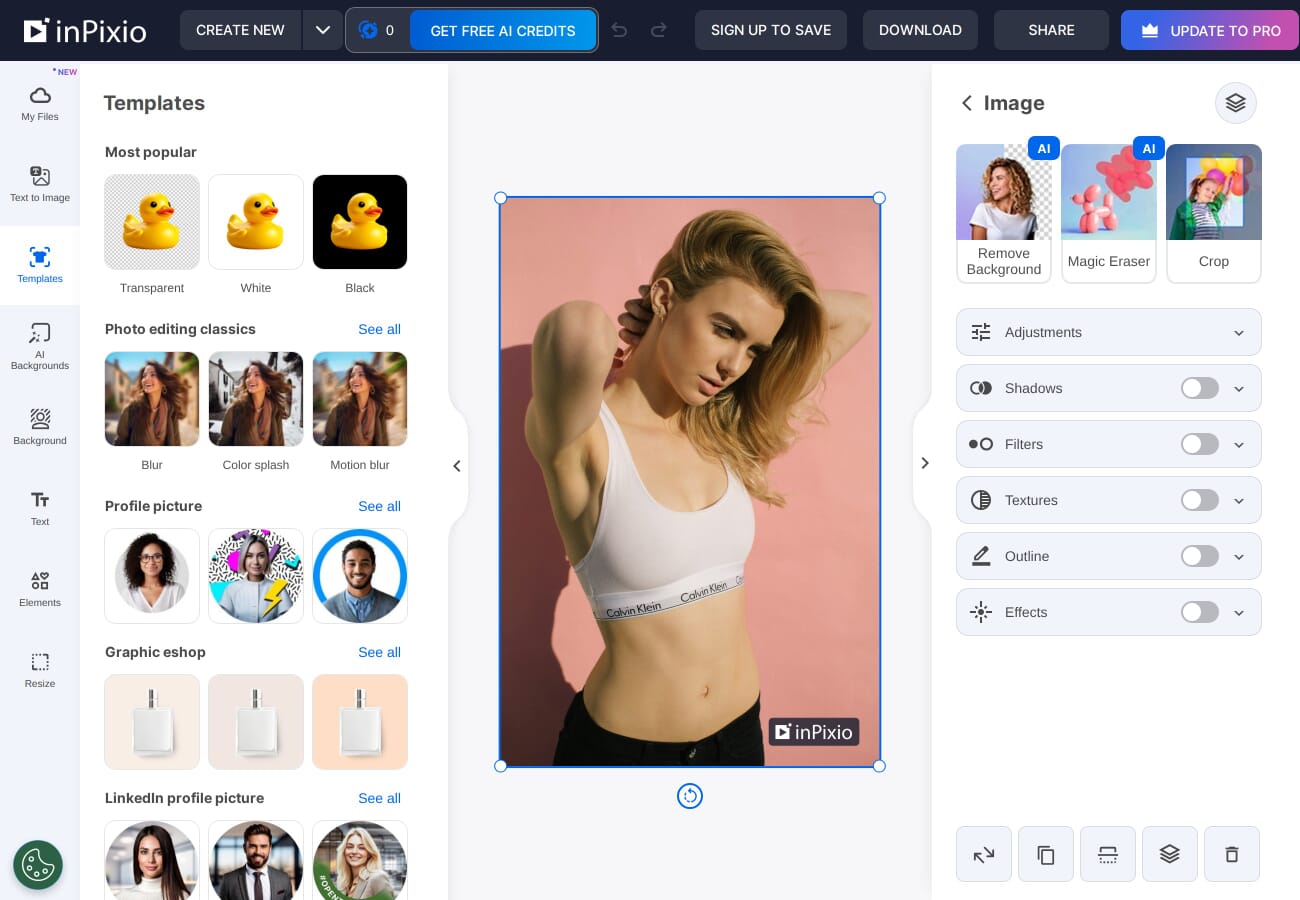Enable the Outline effect
1300x900 pixels.
(x=1200, y=556)
